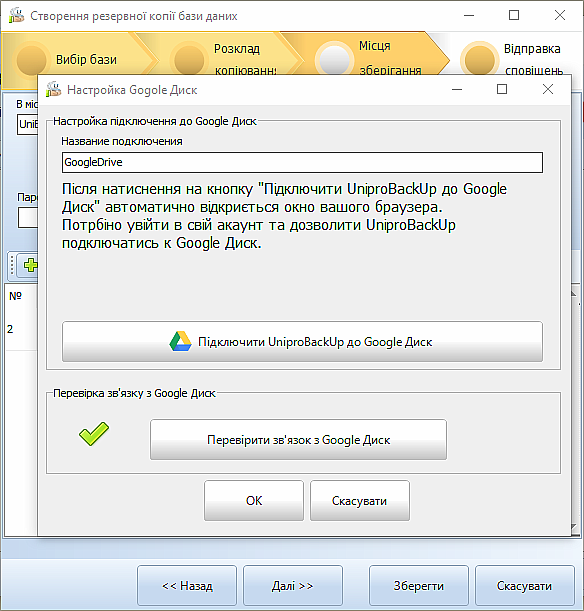Maximize the main backup creation window
The height and width of the screenshot is (611, 584).
(514, 15)
